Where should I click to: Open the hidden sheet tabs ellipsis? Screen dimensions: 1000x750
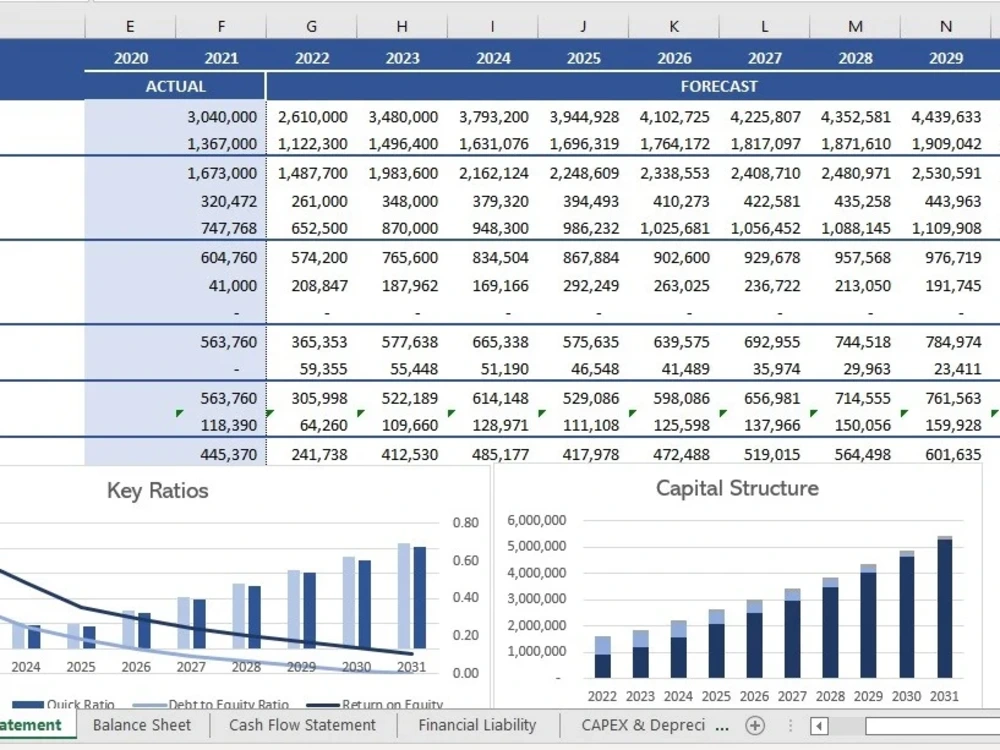(722, 726)
